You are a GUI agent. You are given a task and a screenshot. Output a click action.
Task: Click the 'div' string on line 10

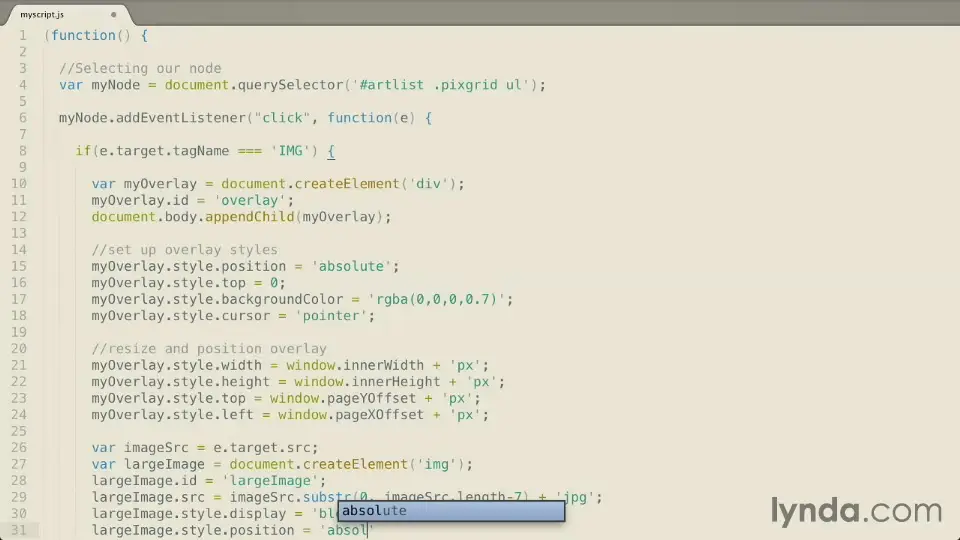(x=429, y=184)
